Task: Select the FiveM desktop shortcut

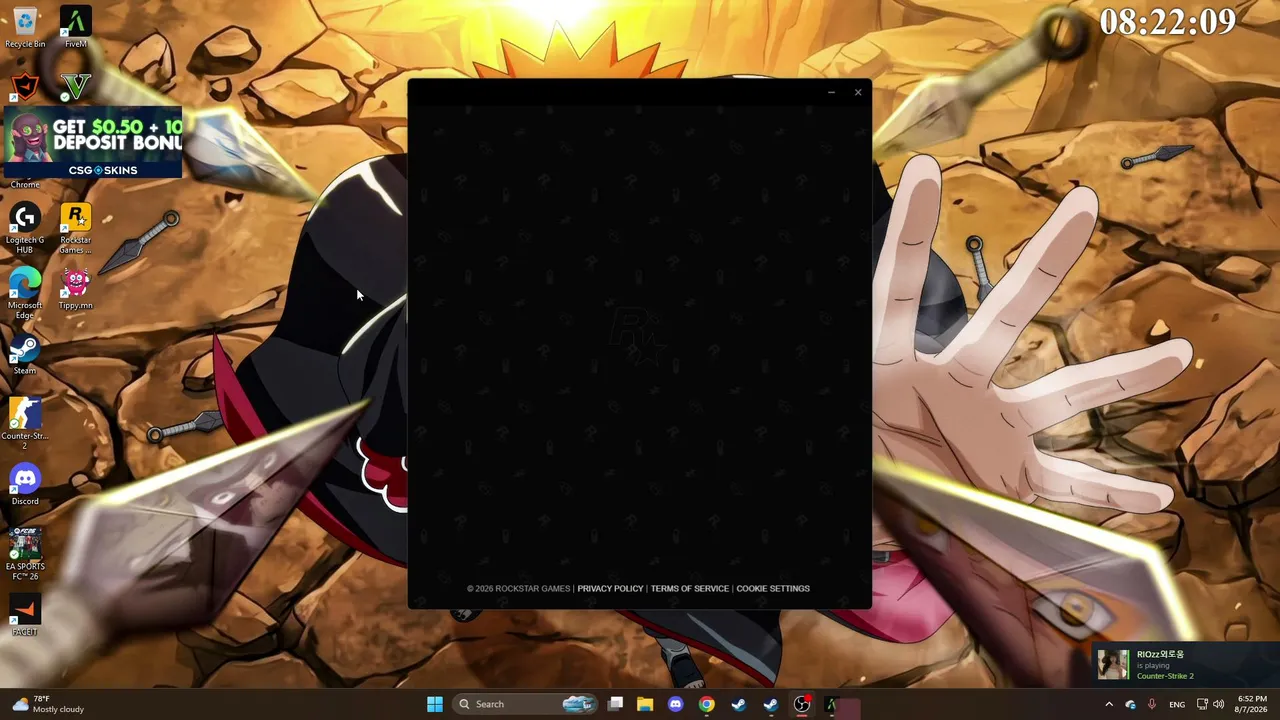Action: 75,27
